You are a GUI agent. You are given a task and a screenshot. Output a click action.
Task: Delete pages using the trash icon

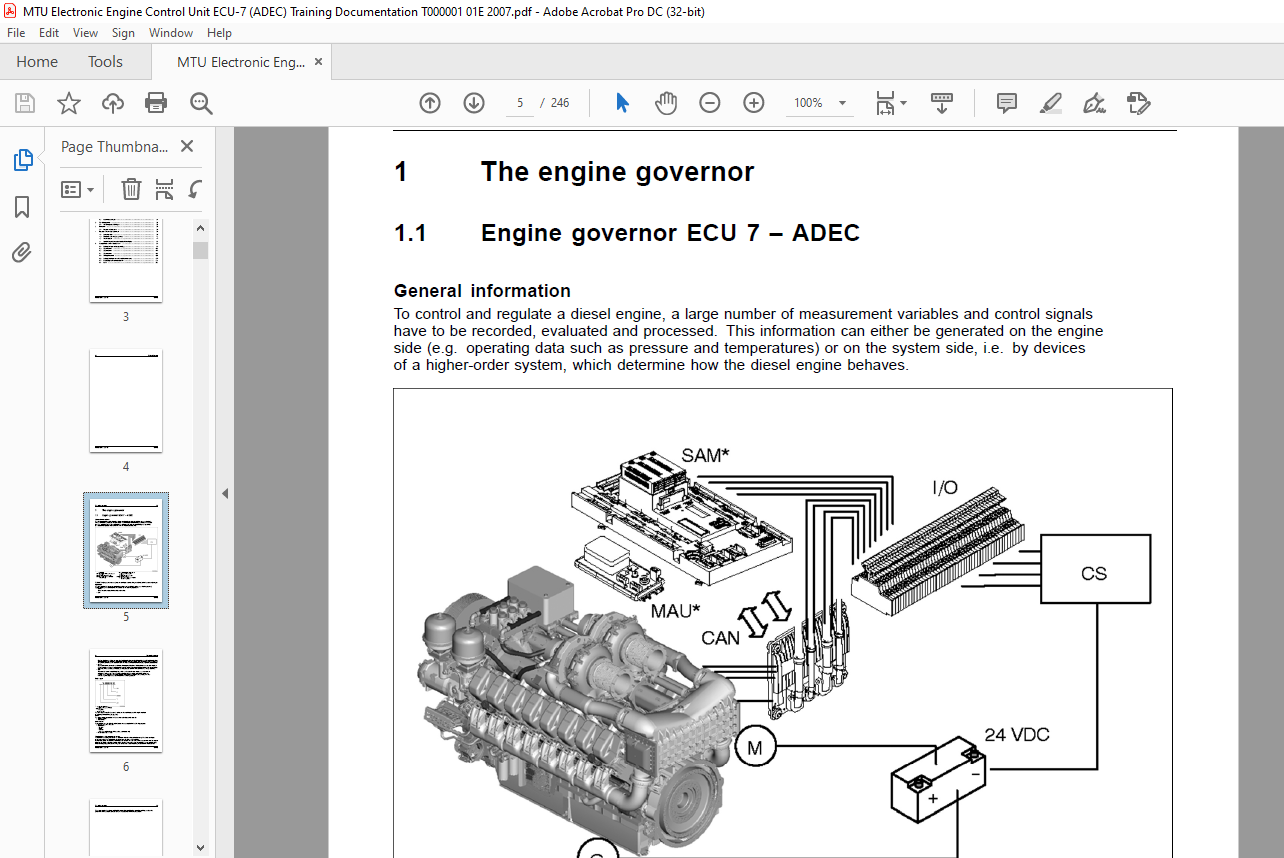131,189
